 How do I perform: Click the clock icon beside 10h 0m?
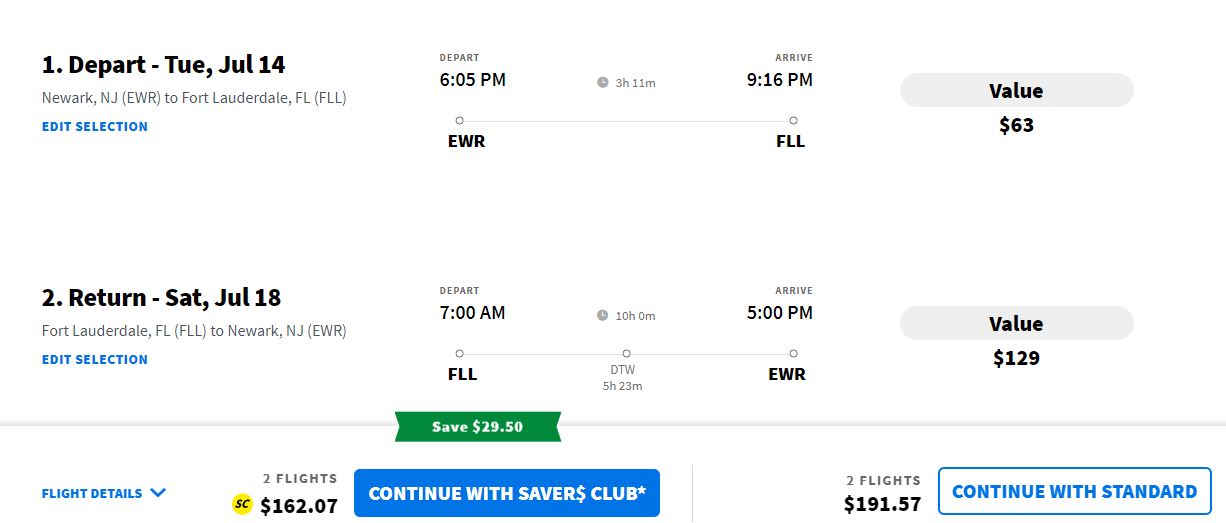point(603,315)
